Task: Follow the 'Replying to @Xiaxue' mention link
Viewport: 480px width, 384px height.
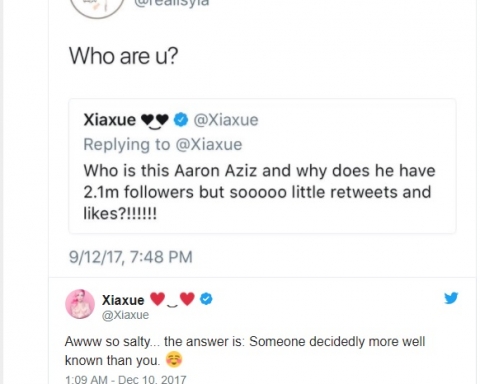Action: (x=163, y=144)
